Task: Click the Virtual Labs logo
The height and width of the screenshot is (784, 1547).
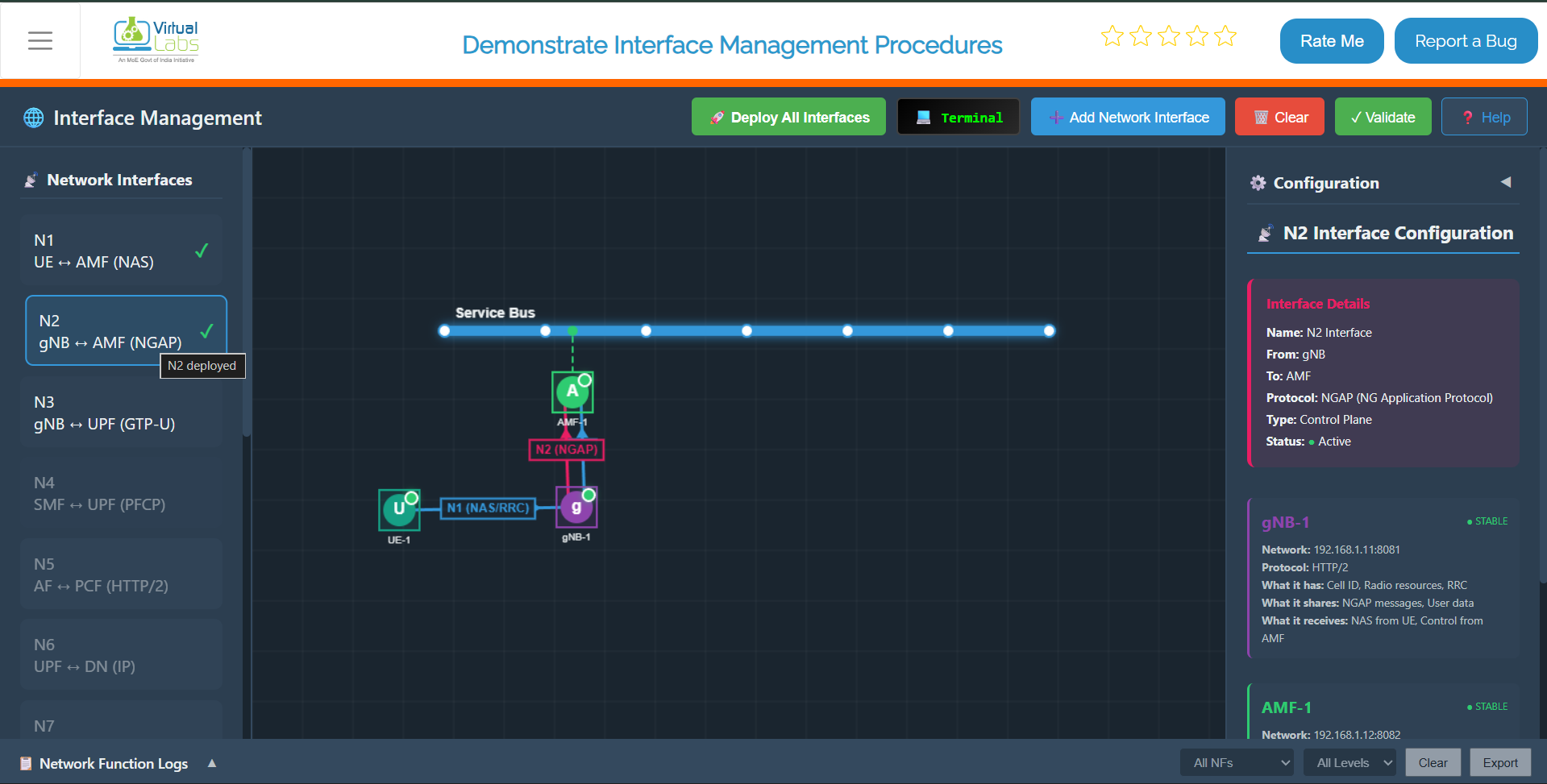Action: (x=156, y=40)
